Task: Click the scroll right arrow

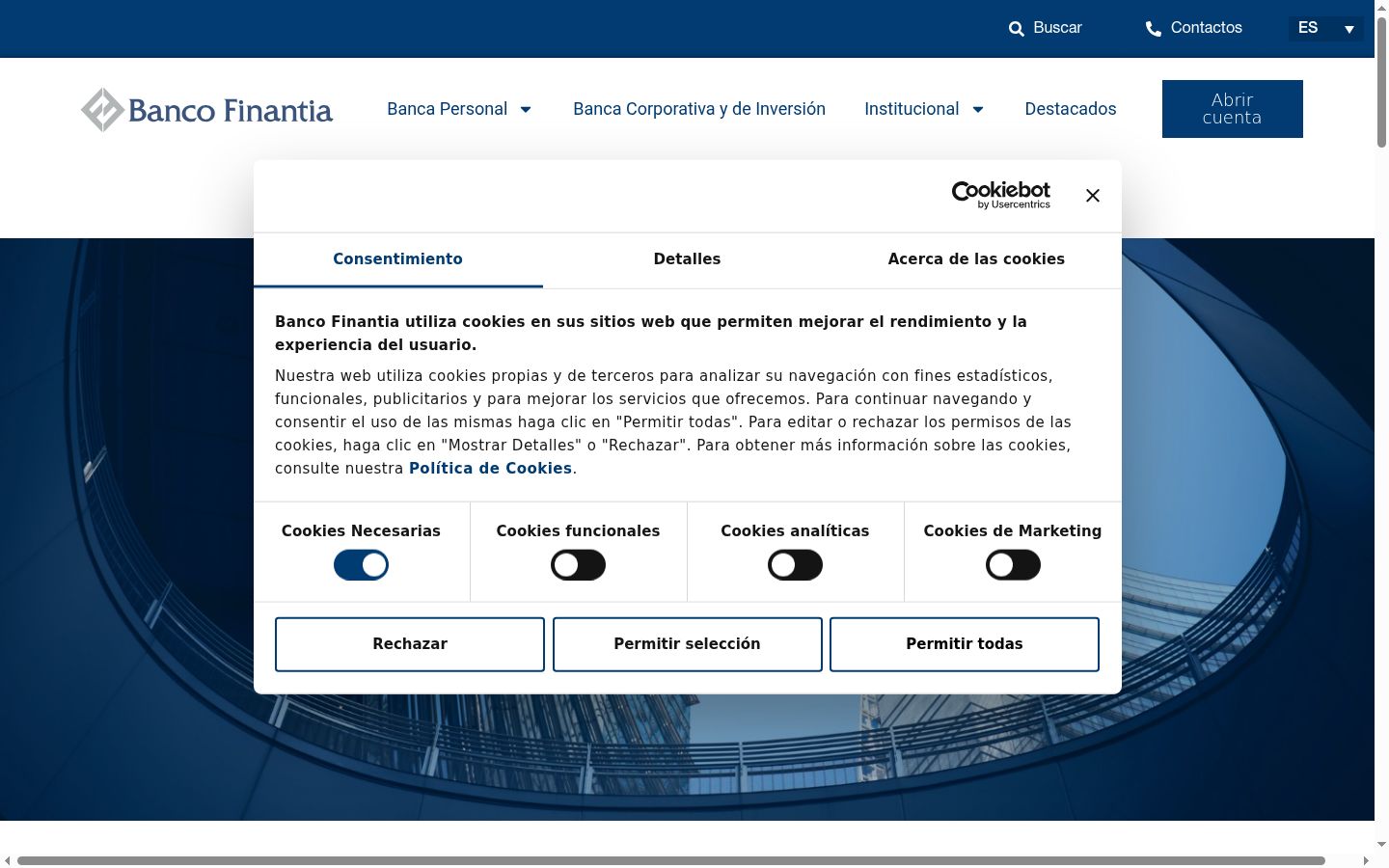Action: pyautogui.click(x=1366, y=860)
